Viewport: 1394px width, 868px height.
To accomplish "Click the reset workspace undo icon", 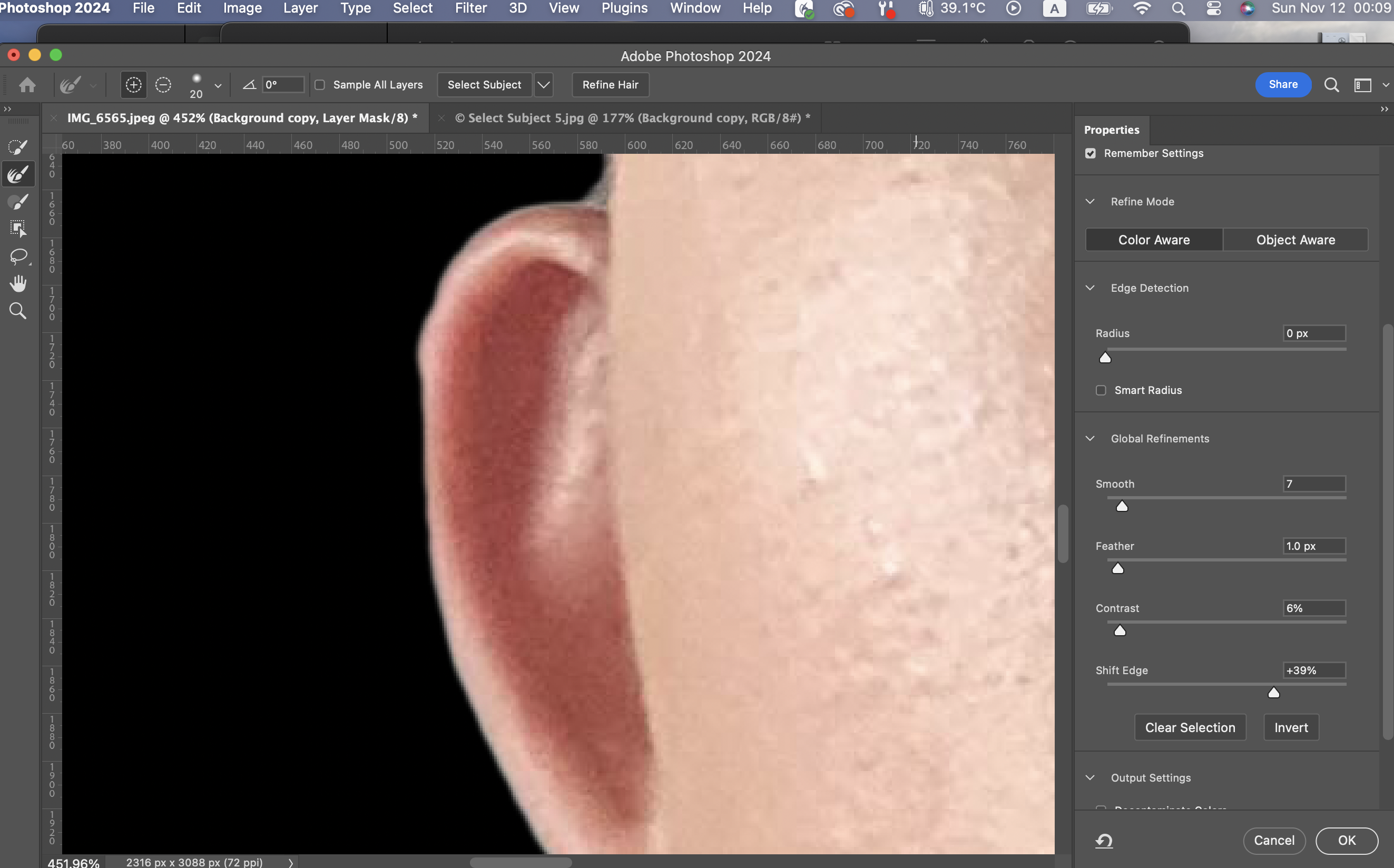I will coord(1104,841).
